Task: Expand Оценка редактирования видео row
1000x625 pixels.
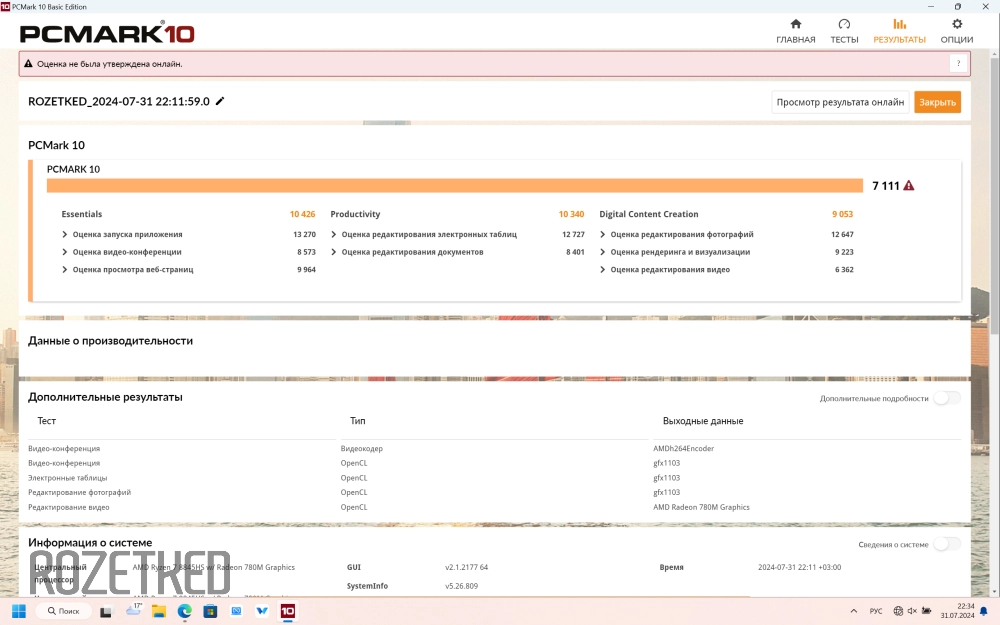Action: pyautogui.click(x=604, y=270)
